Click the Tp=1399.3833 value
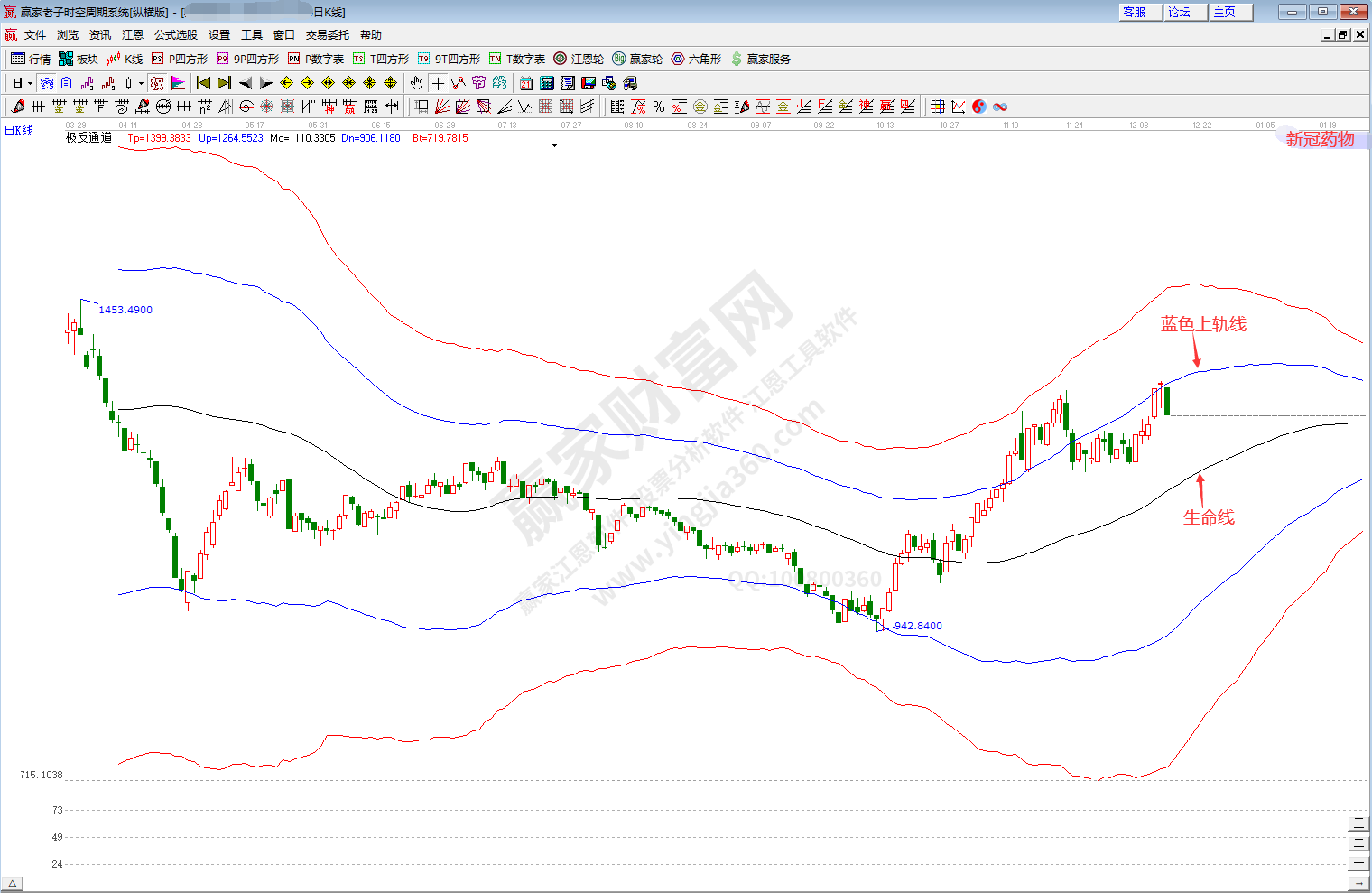The height and width of the screenshot is (893, 1372). [159, 138]
